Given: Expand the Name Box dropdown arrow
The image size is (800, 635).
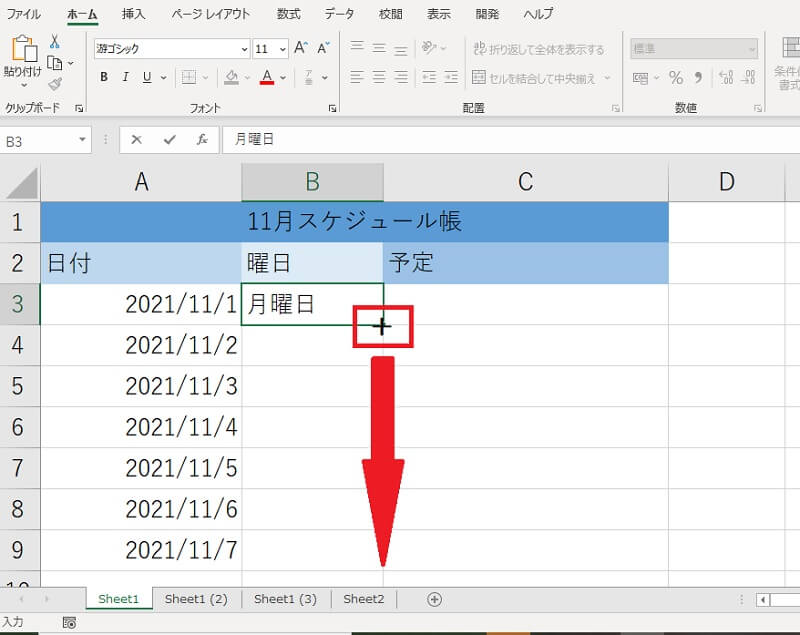Looking at the screenshot, I should click(x=83, y=141).
